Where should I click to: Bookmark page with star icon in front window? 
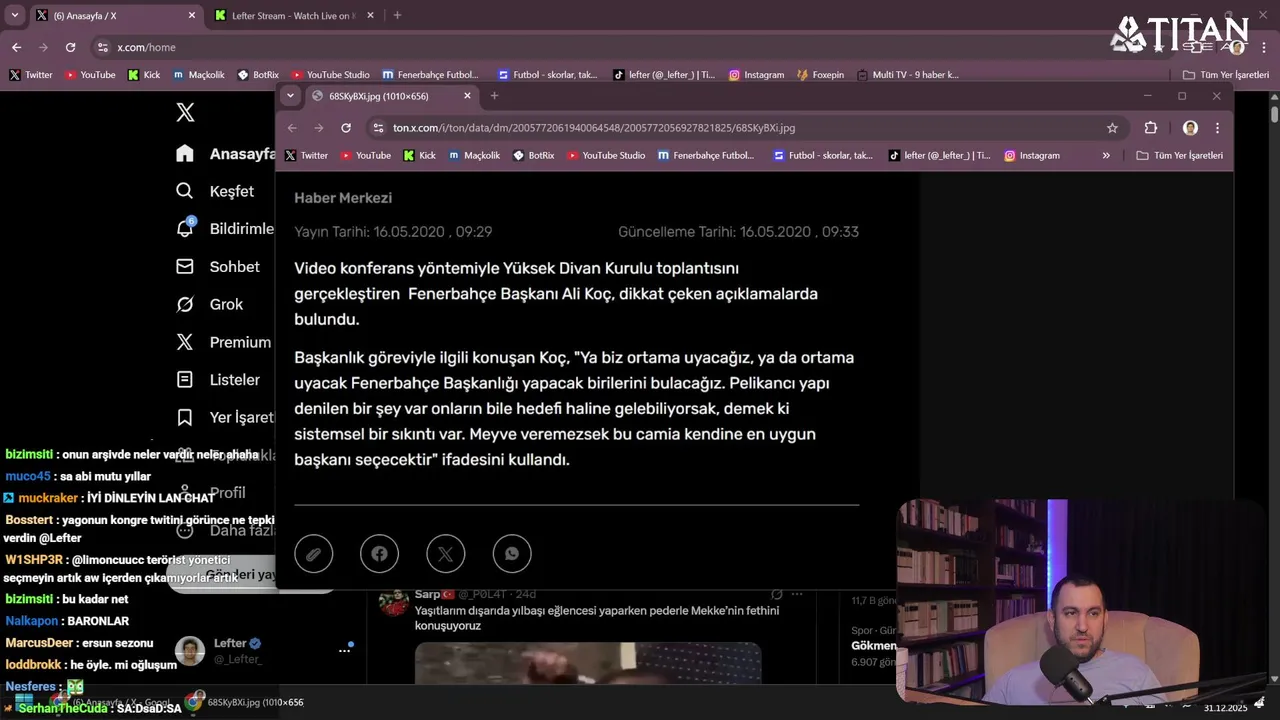1112,128
